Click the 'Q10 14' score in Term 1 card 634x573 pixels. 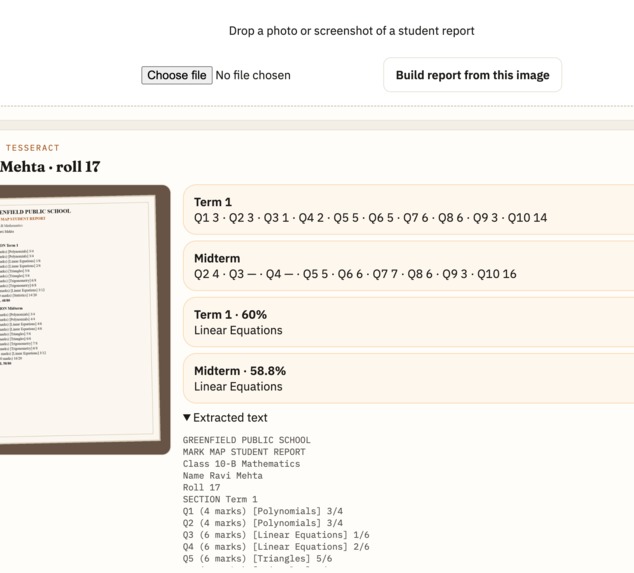527,218
